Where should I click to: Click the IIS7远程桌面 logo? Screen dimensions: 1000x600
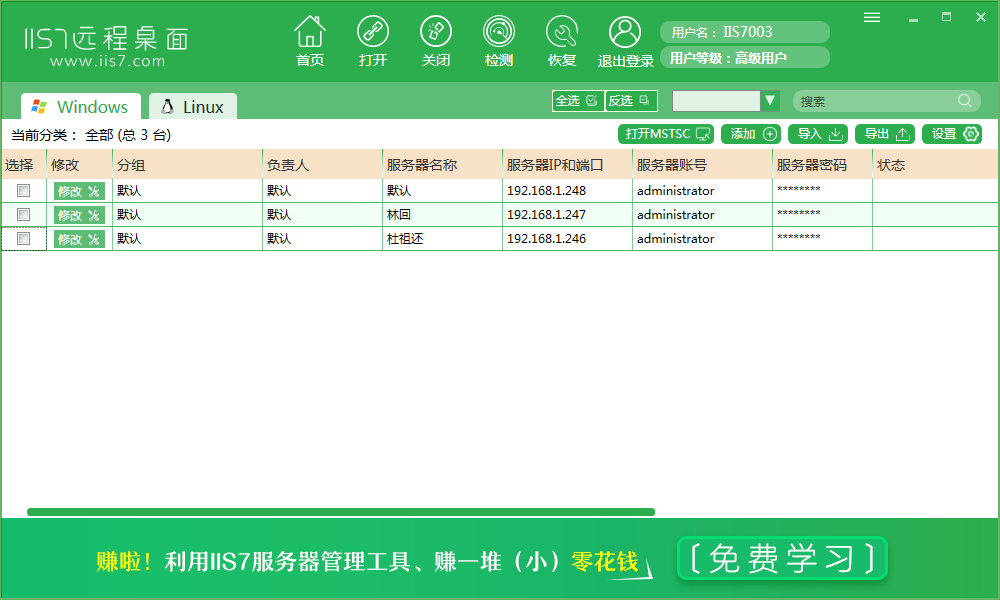coord(107,40)
